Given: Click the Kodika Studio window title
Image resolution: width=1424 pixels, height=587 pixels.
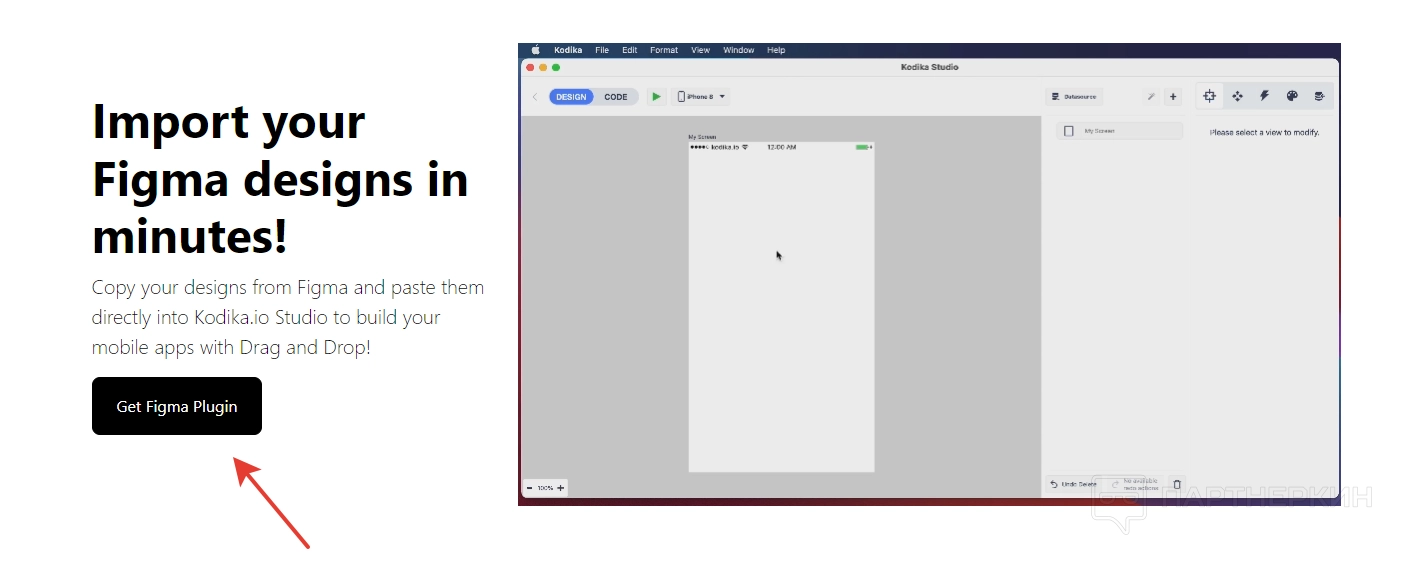Looking at the screenshot, I should click(930, 67).
